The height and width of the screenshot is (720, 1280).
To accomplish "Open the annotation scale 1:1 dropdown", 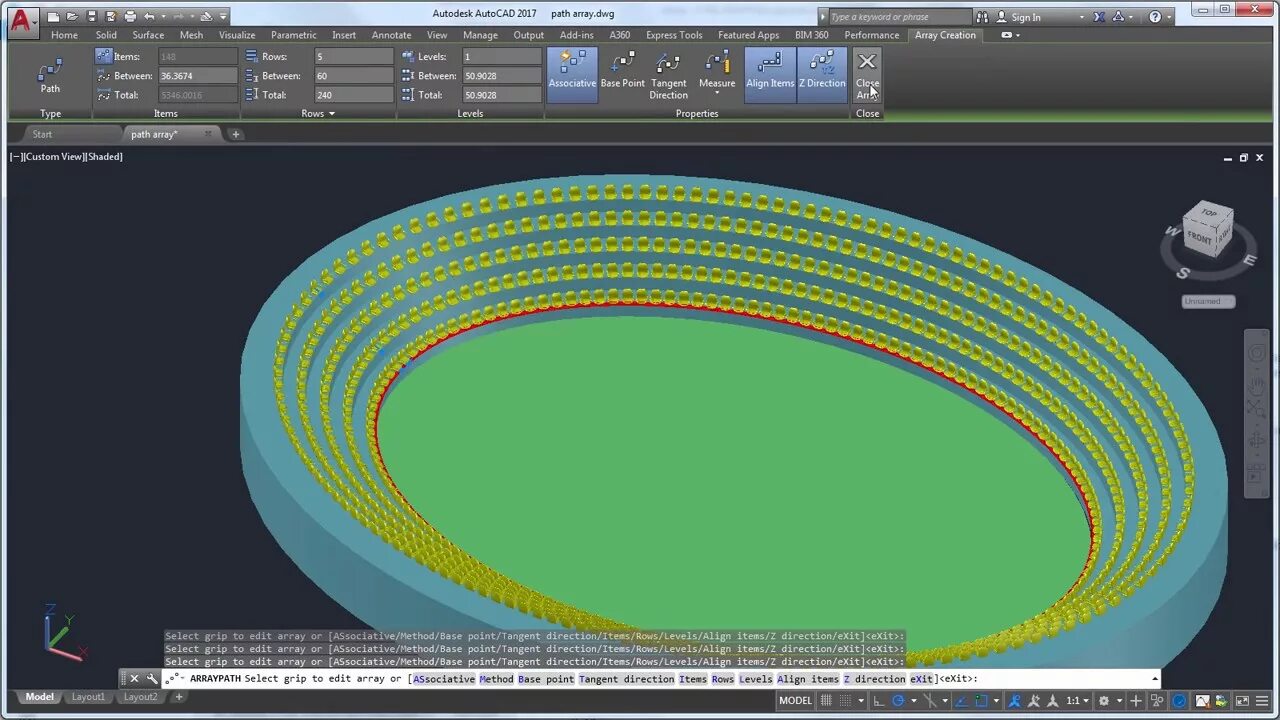I will (x=1075, y=701).
